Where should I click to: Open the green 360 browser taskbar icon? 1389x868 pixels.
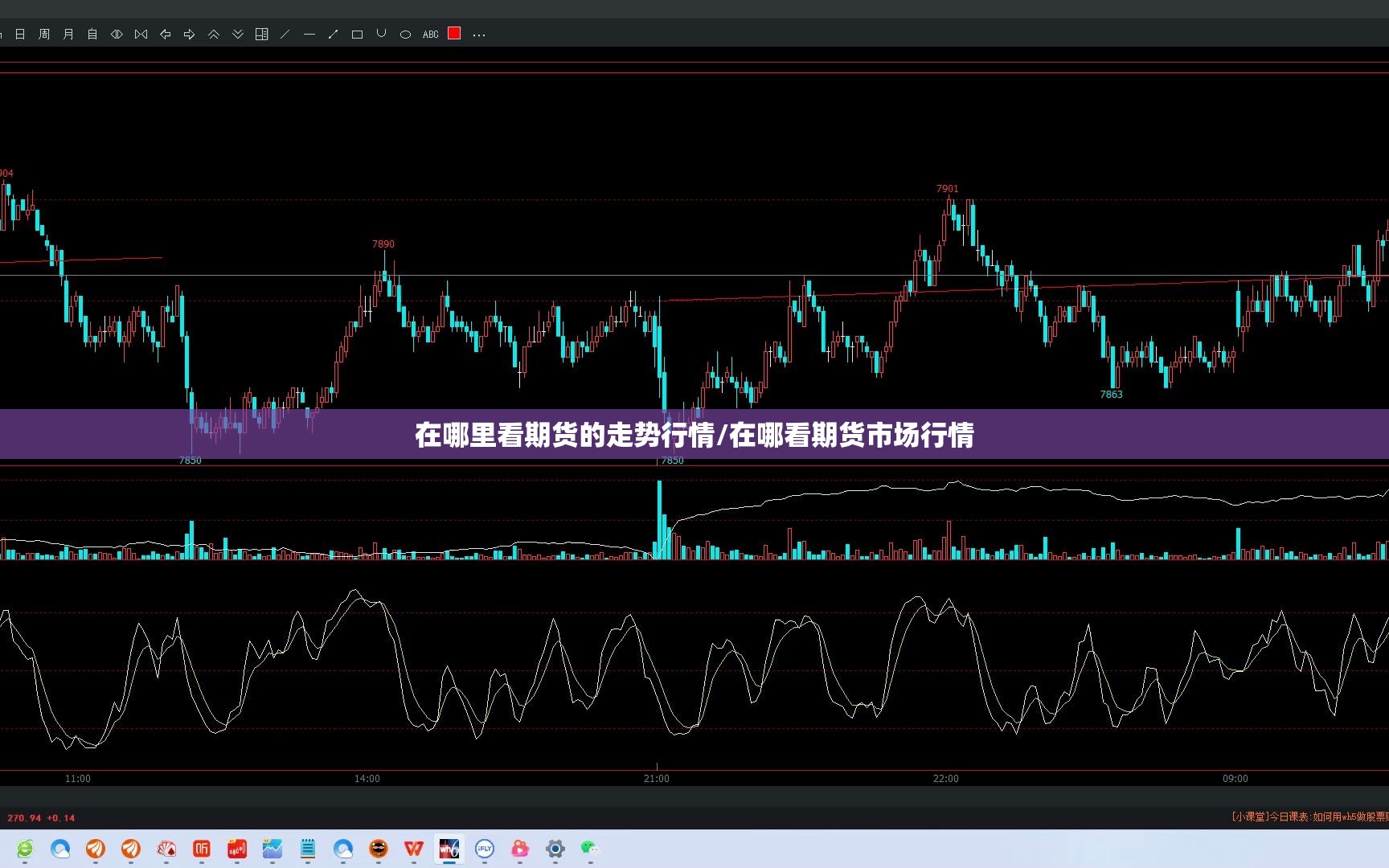pos(25,849)
